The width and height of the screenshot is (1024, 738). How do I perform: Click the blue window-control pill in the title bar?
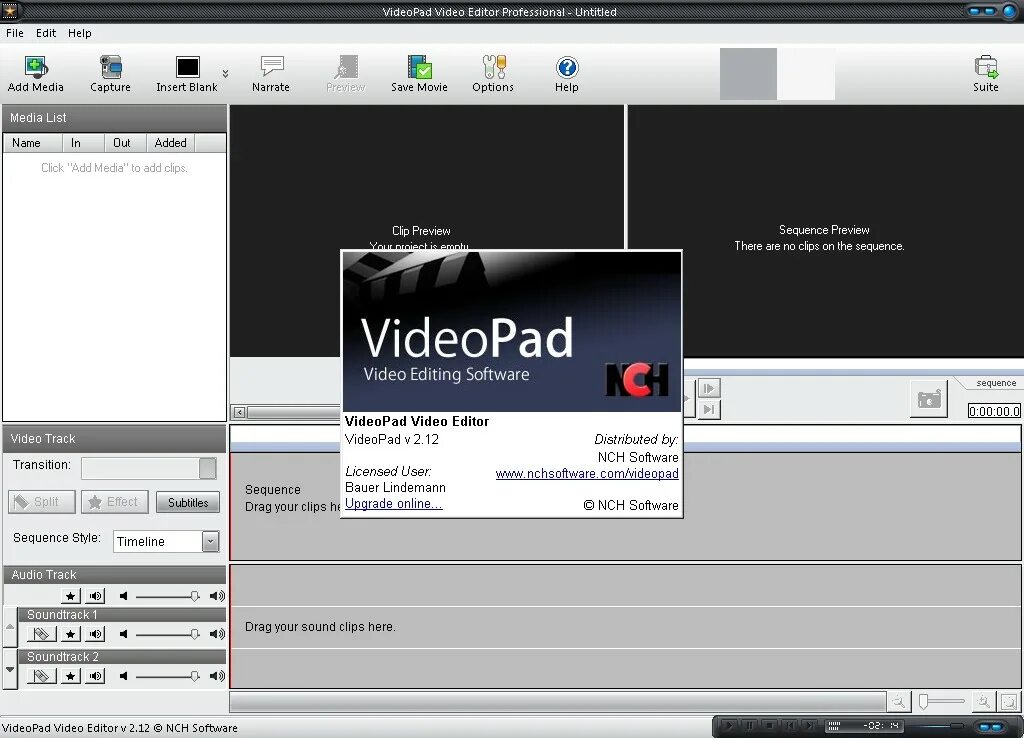click(x=982, y=11)
